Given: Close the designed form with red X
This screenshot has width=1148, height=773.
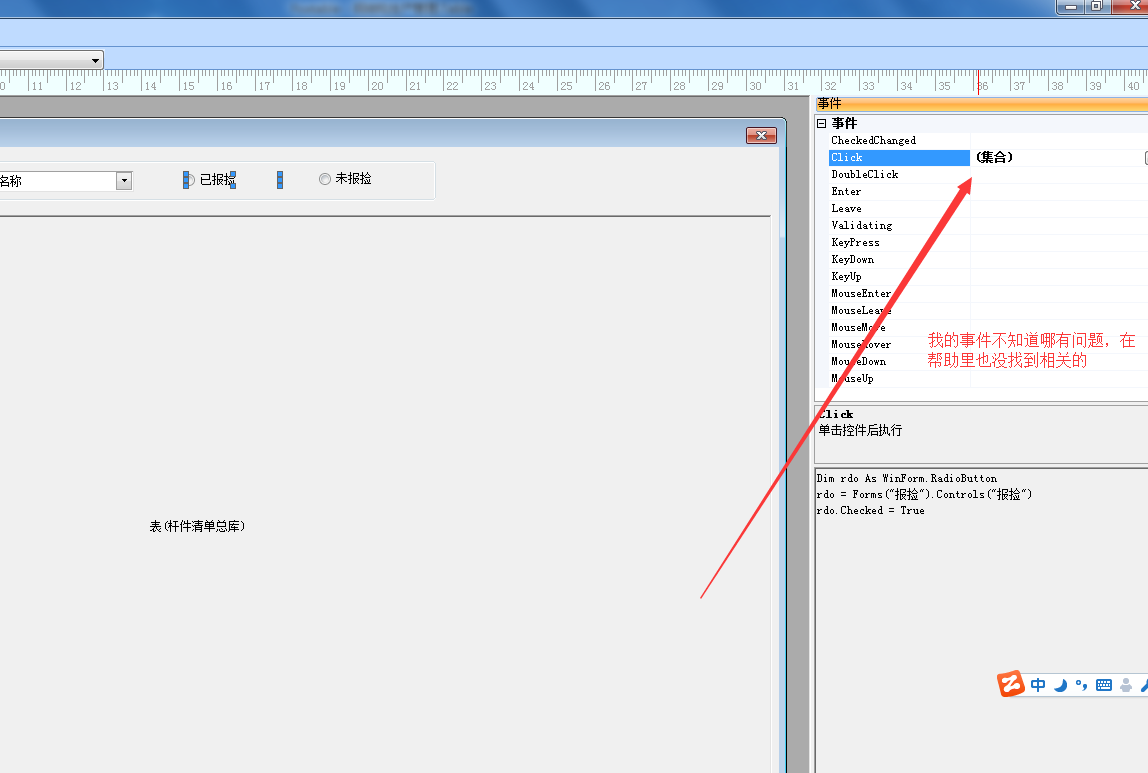Looking at the screenshot, I should click(761, 136).
